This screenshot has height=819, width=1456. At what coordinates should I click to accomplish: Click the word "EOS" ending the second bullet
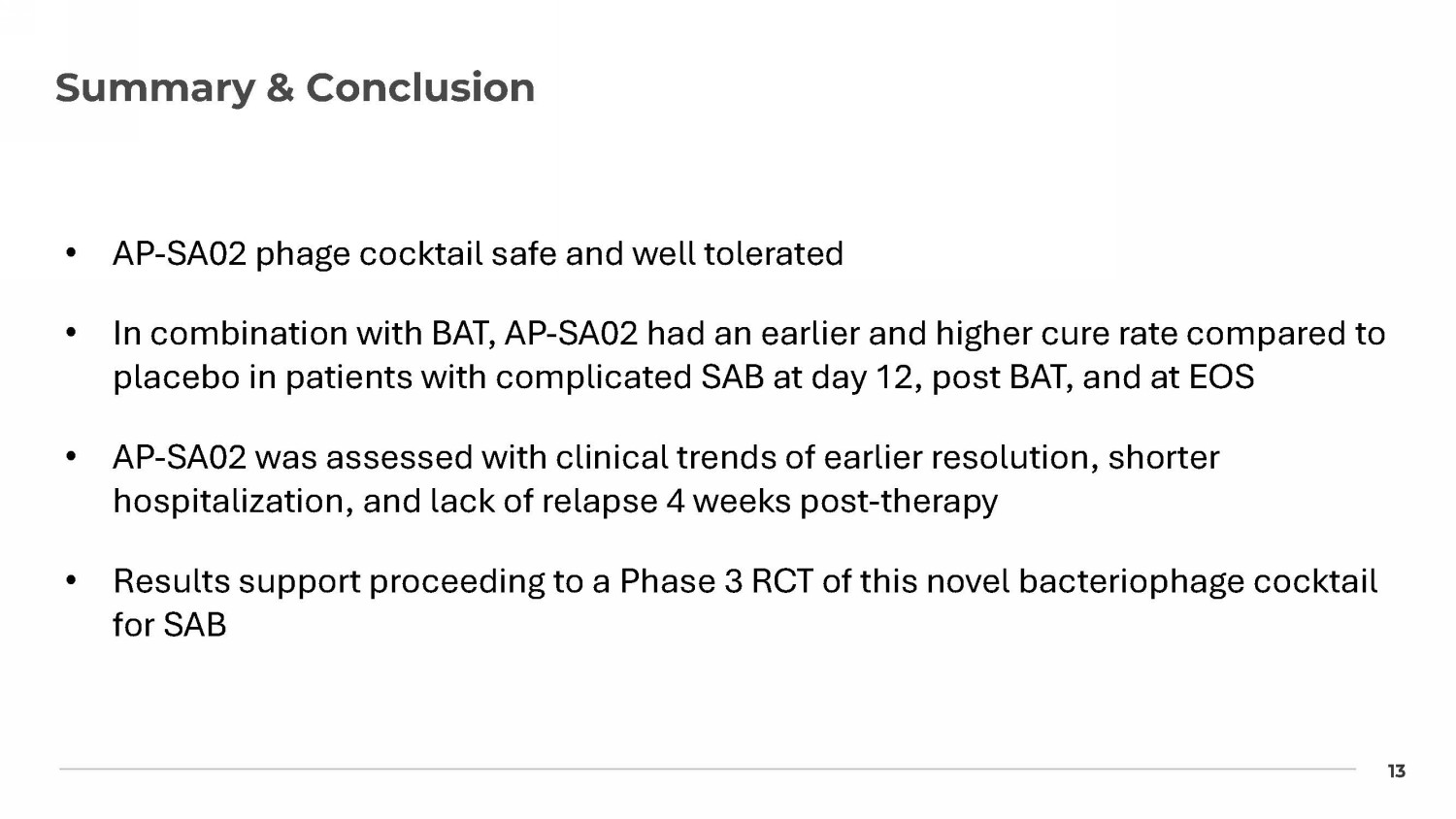pos(1221,377)
